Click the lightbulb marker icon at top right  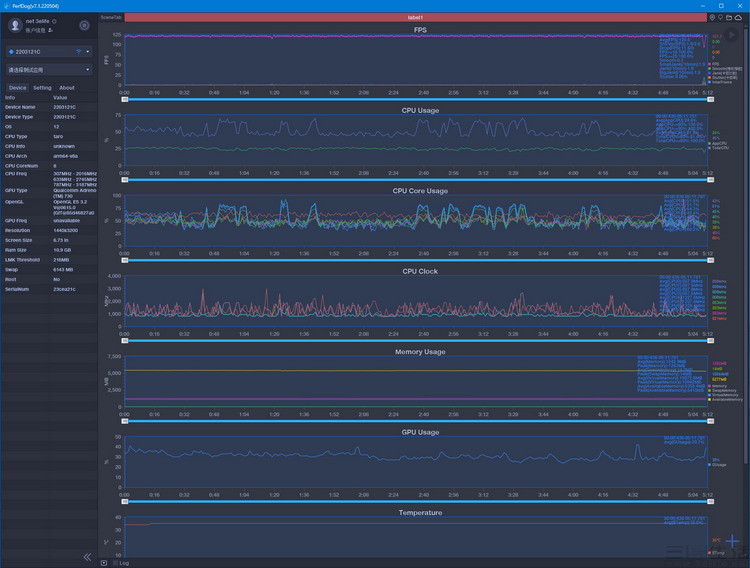pos(720,17)
